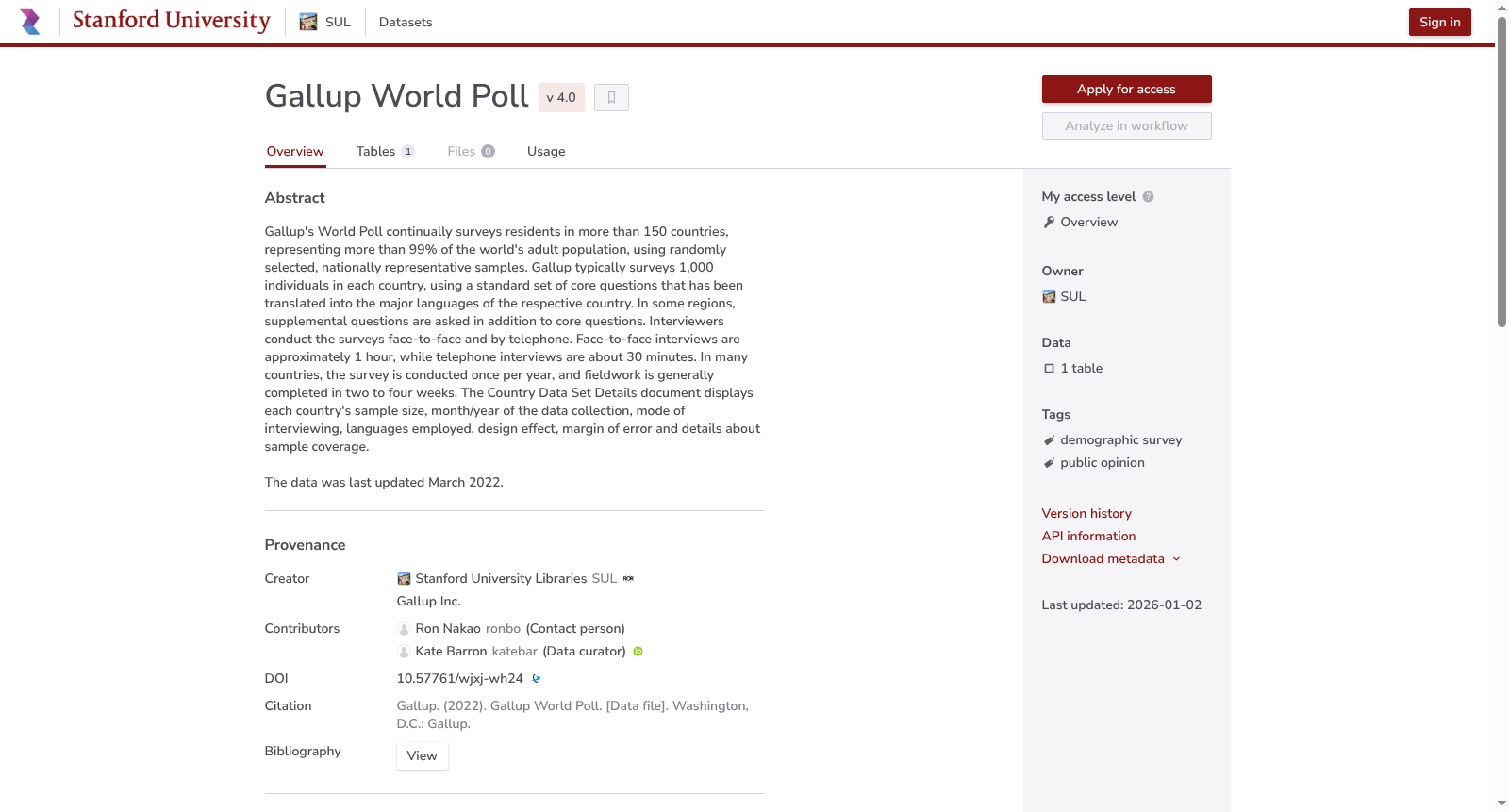Click the ROR icon after creator SUL

[628, 579]
